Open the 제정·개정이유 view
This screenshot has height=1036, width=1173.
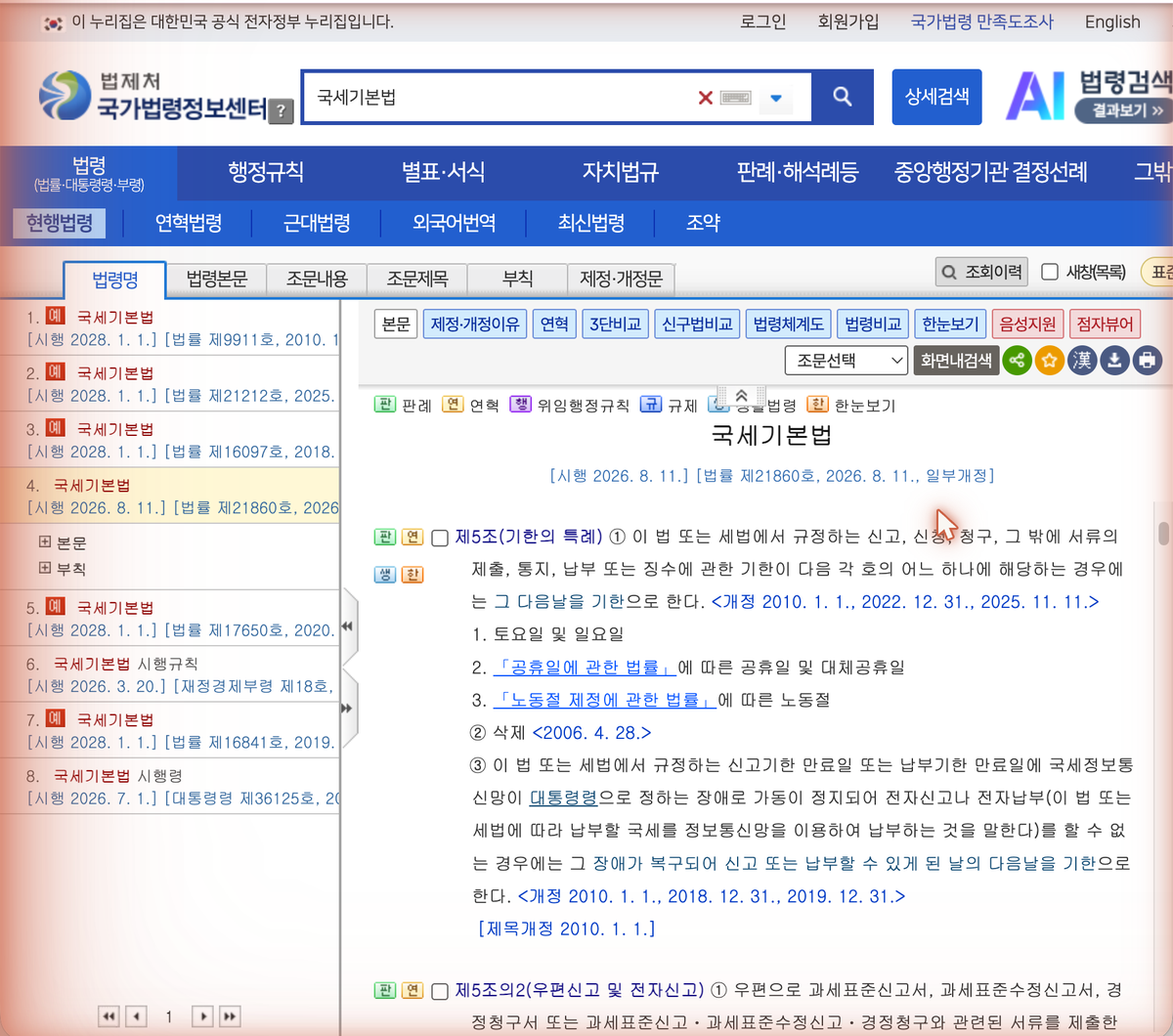pos(475,324)
